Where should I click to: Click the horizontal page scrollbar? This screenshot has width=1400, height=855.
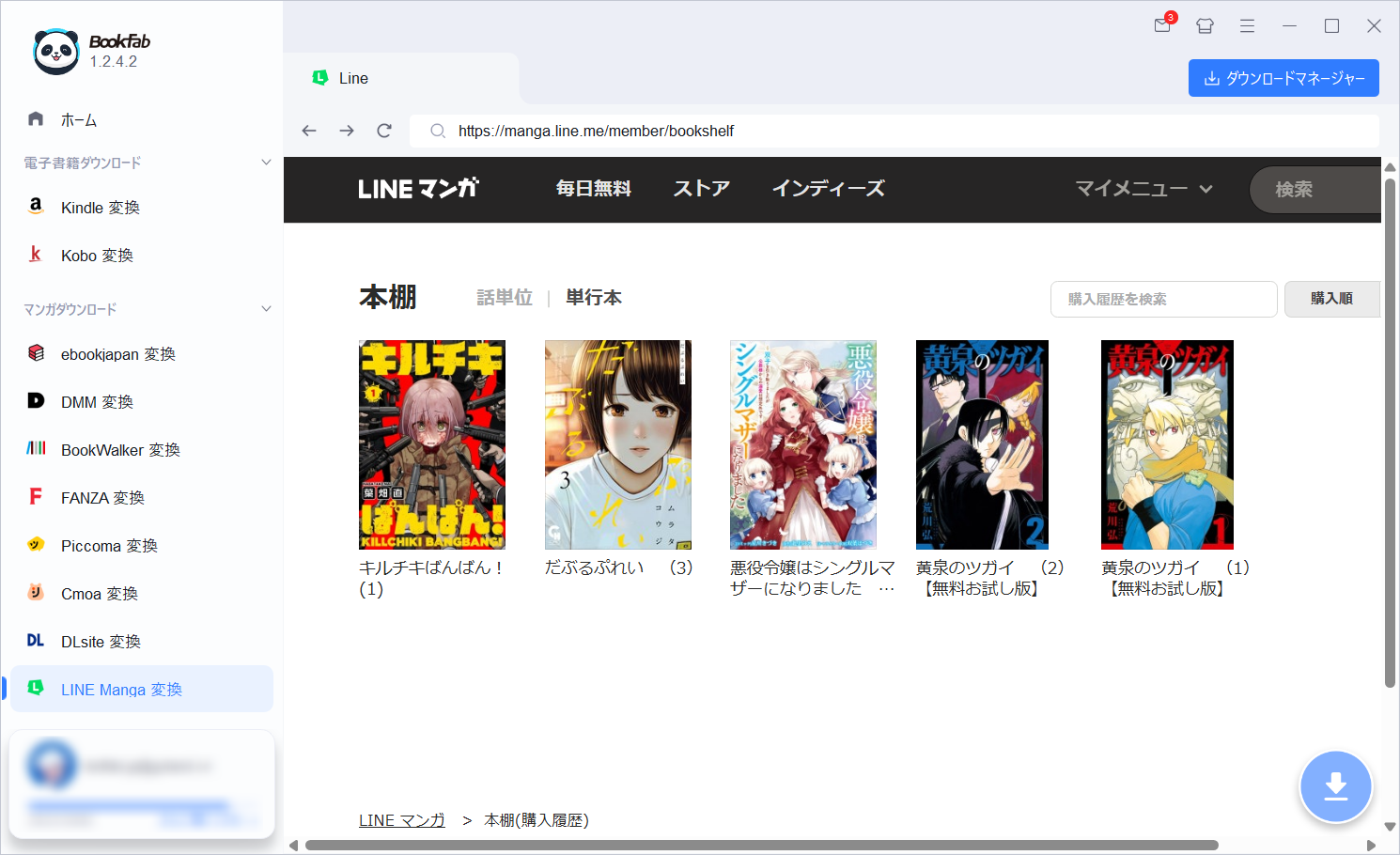click(x=761, y=845)
